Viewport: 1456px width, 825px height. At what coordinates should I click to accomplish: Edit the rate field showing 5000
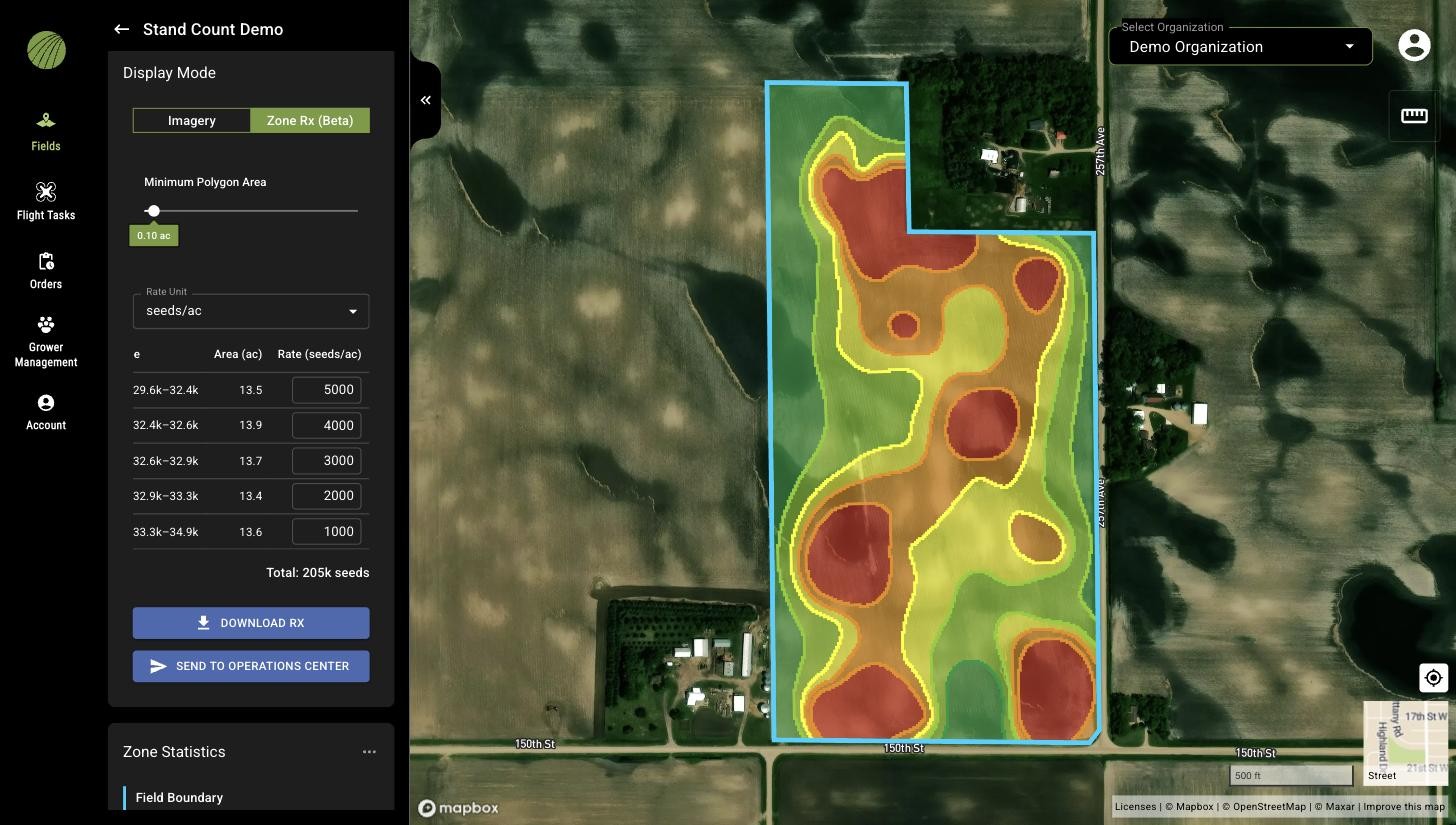pyautogui.click(x=326, y=390)
